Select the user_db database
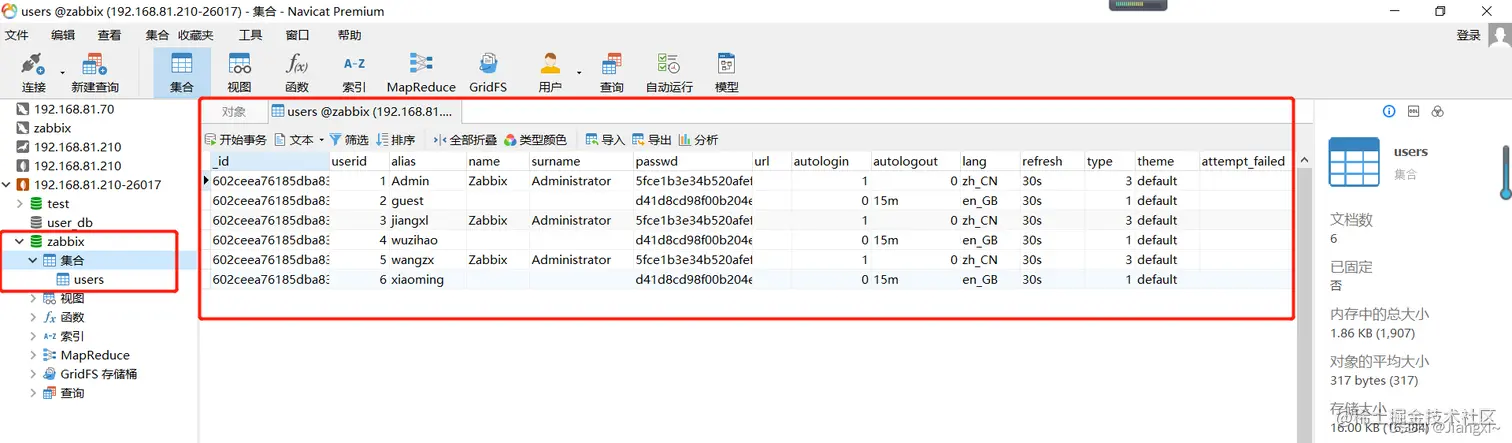Screen dimensions: 1512x443 pos(70,223)
